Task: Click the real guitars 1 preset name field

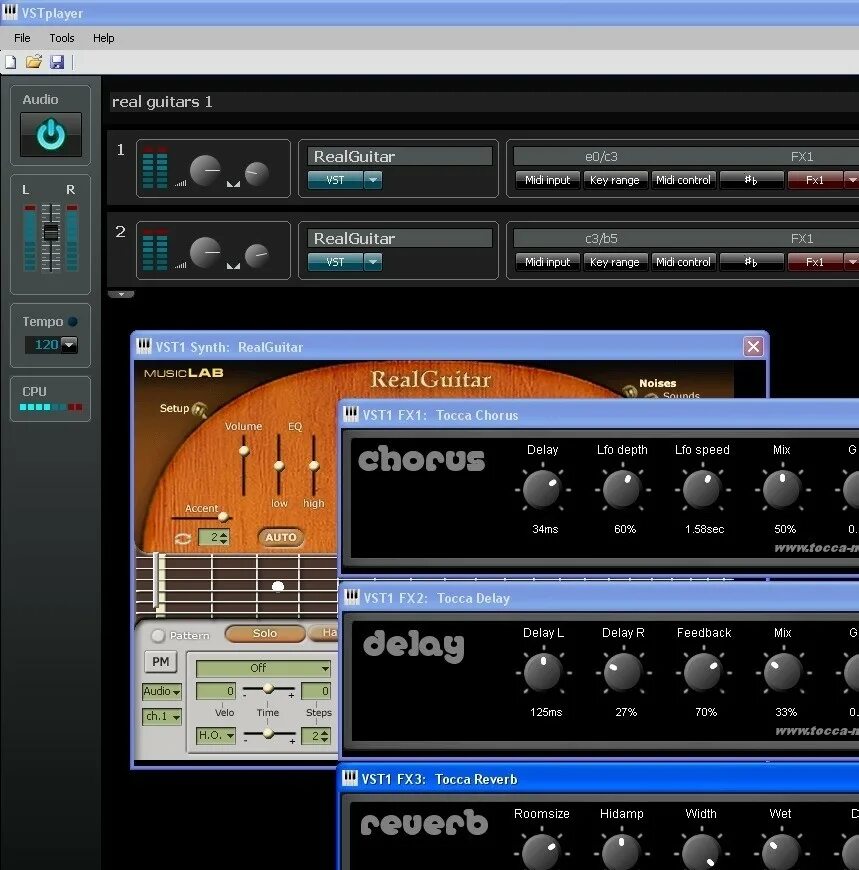Action: [x=483, y=102]
